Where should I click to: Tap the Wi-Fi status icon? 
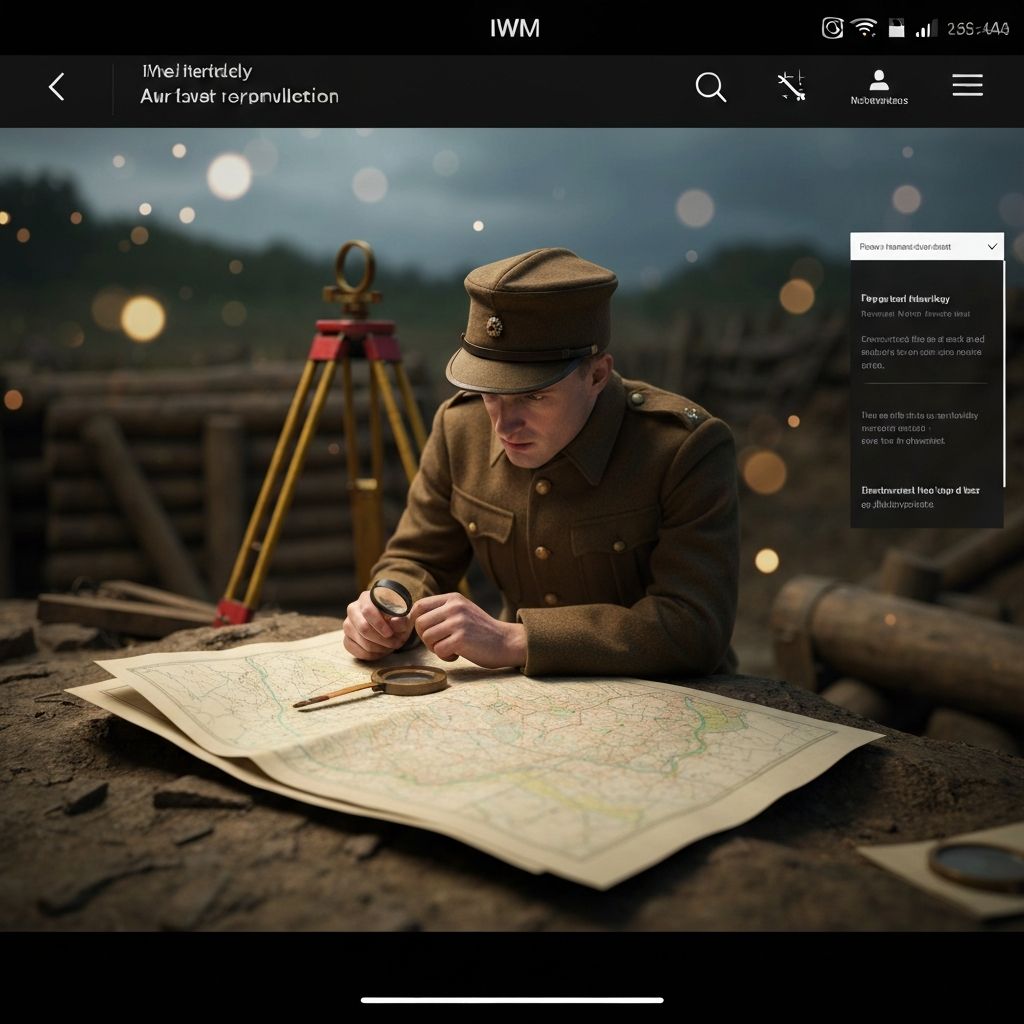click(864, 28)
